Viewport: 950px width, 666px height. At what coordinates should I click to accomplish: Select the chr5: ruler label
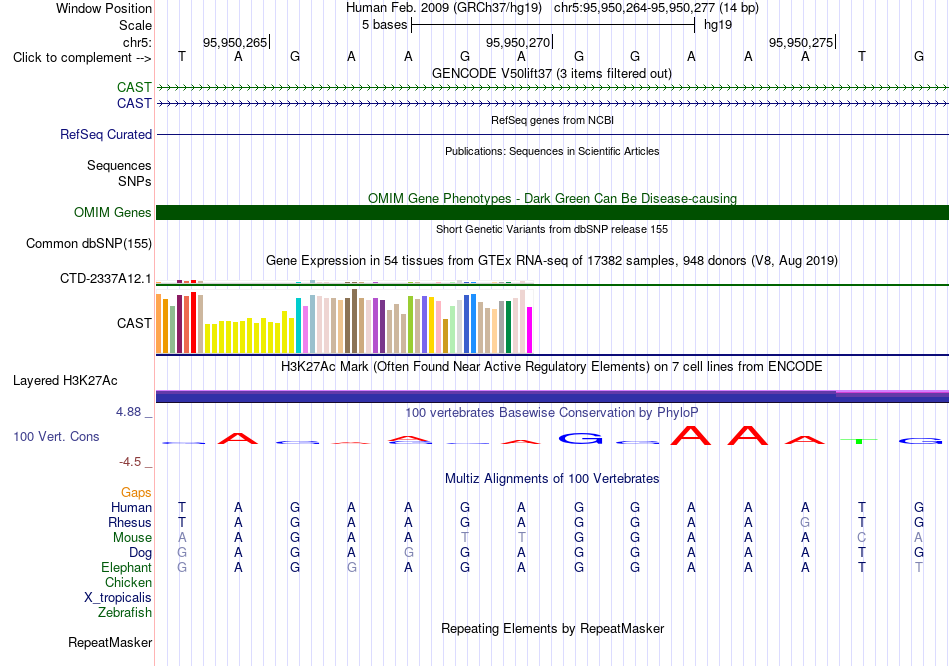(137, 42)
